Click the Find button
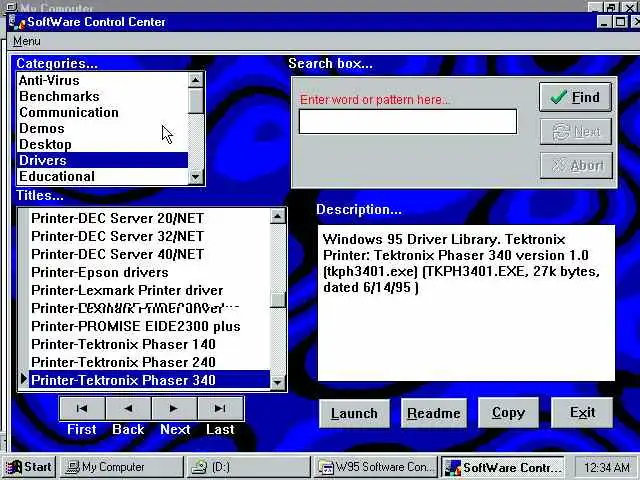The height and width of the screenshot is (480, 640). (576, 97)
